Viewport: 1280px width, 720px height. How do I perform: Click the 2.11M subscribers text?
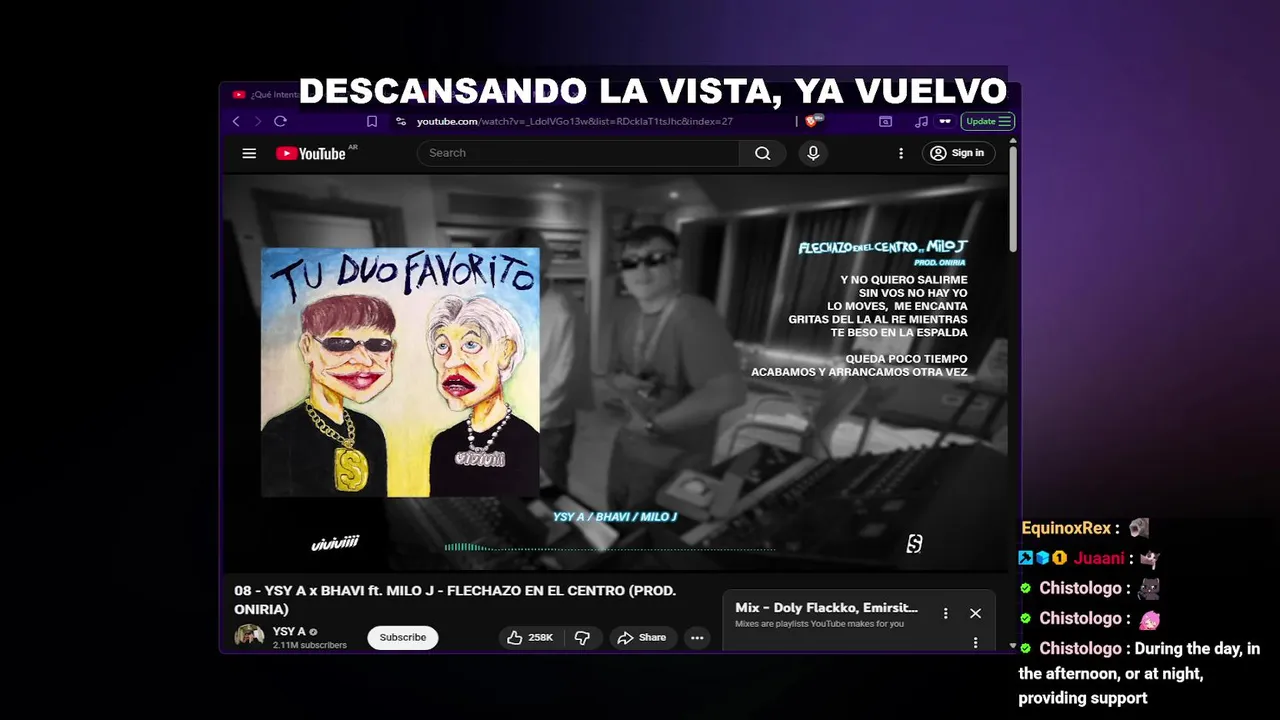pyautogui.click(x=310, y=645)
